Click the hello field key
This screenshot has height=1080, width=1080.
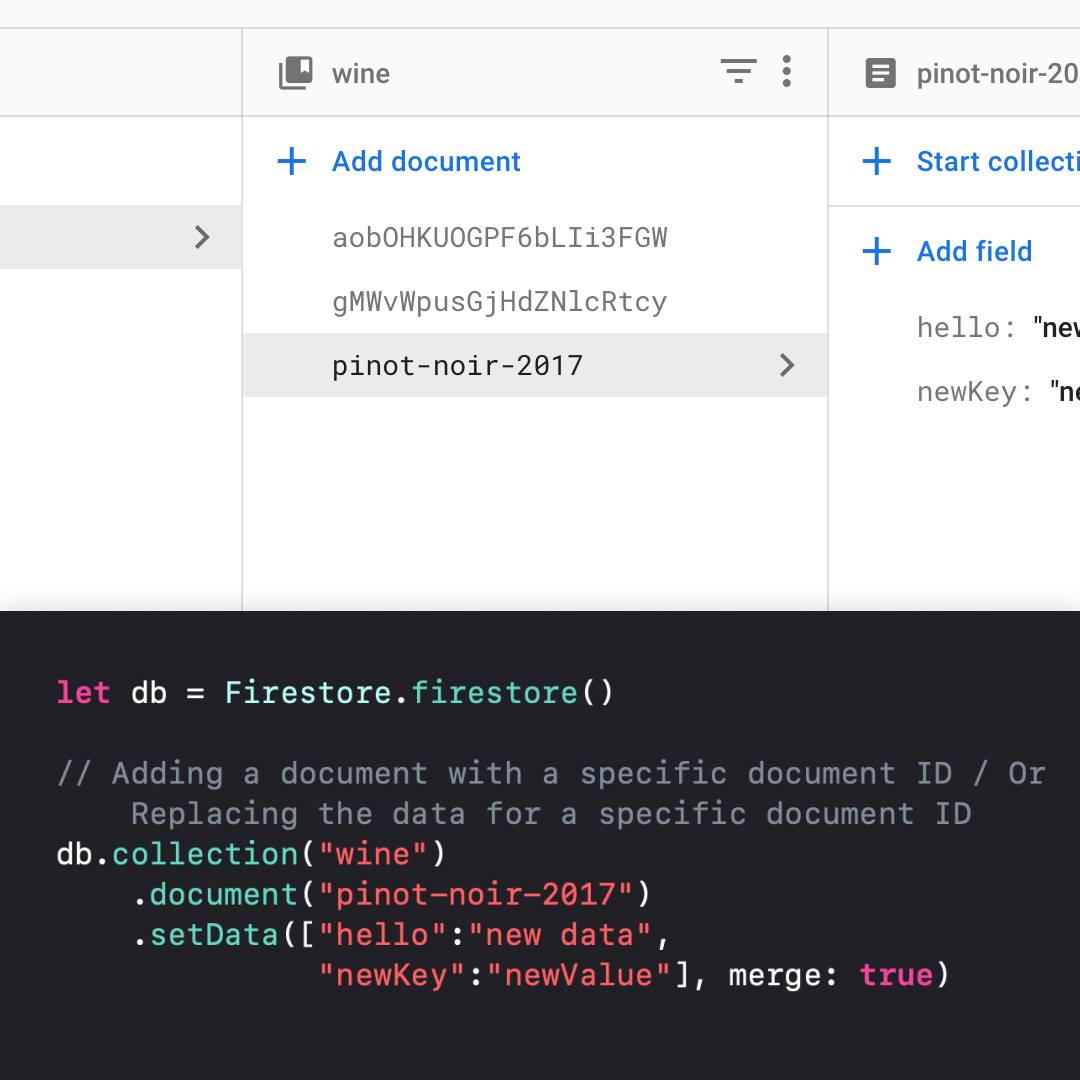click(x=965, y=327)
